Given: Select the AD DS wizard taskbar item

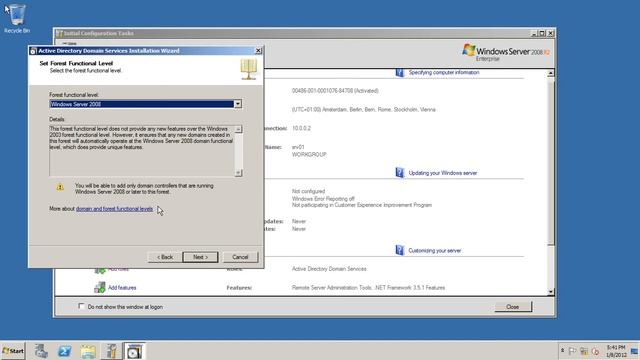Looking at the screenshot, I should click(134, 351).
